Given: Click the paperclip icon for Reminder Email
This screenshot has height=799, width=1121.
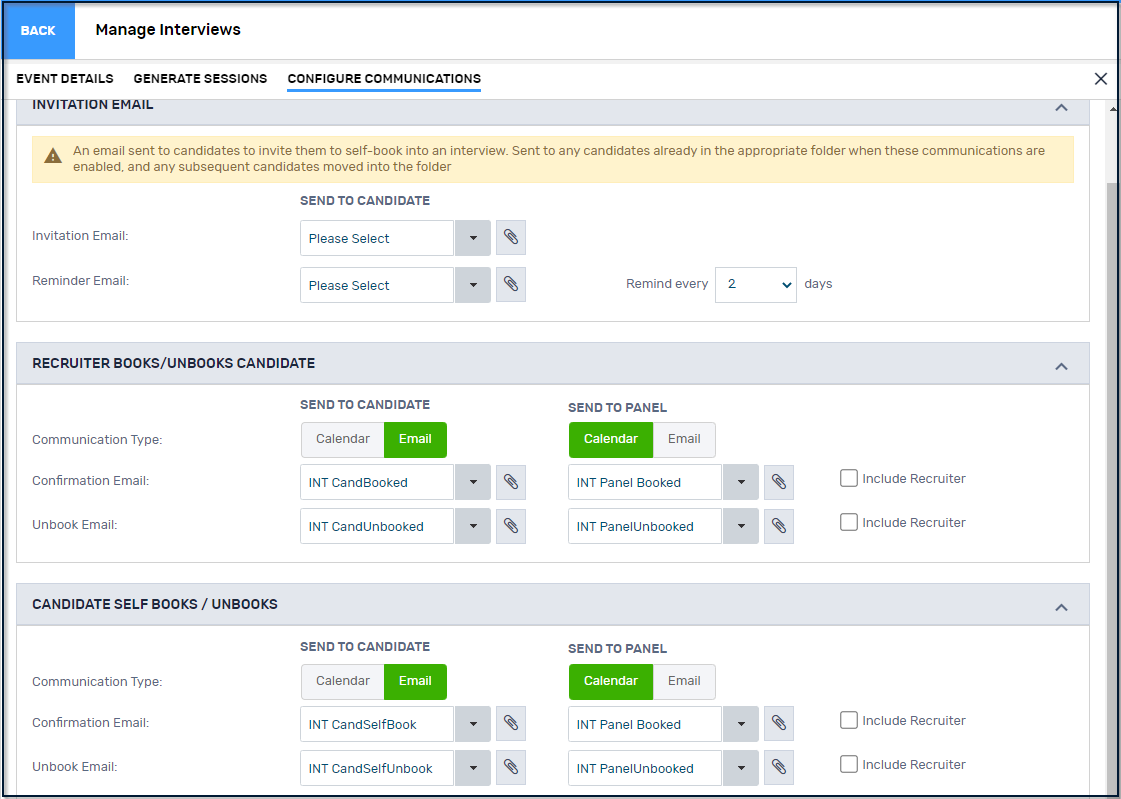Looking at the screenshot, I should coord(510,284).
